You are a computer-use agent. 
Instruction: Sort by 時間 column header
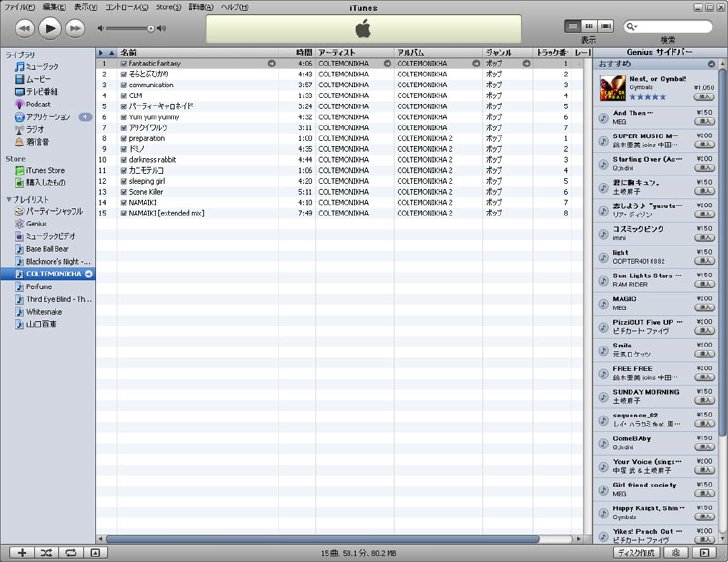tap(297, 52)
